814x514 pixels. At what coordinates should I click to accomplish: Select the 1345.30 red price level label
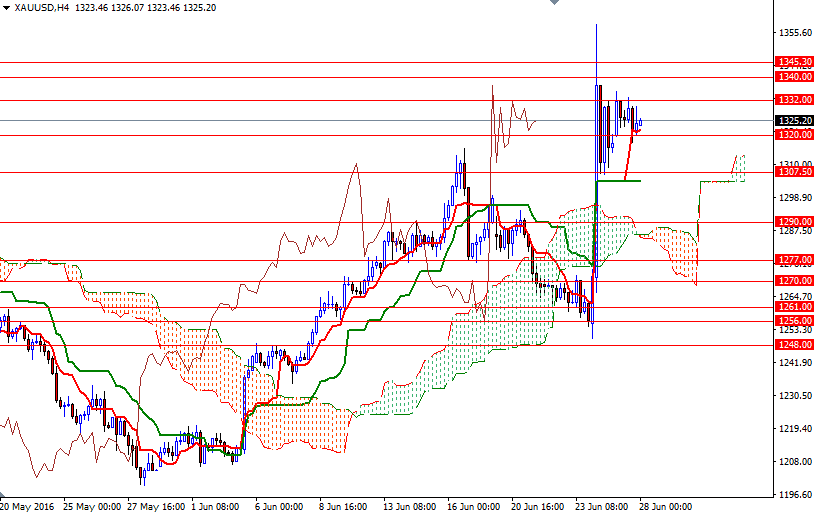(793, 62)
